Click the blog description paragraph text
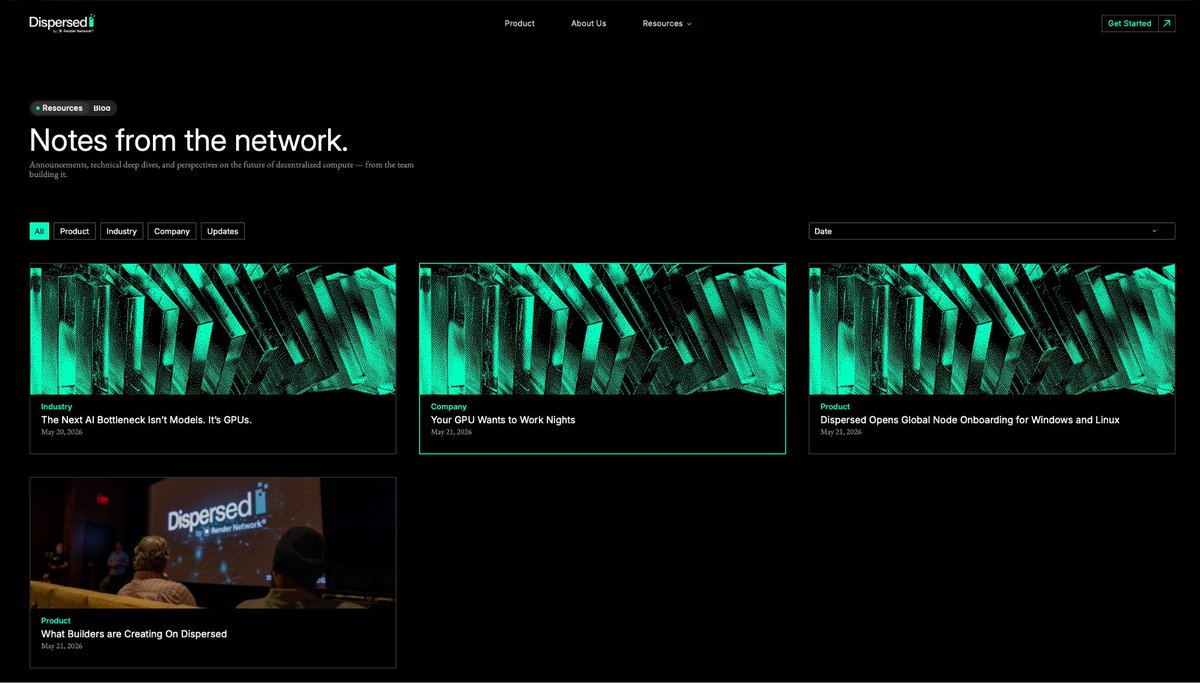The image size is (1200, 683). tap(222, 169)
